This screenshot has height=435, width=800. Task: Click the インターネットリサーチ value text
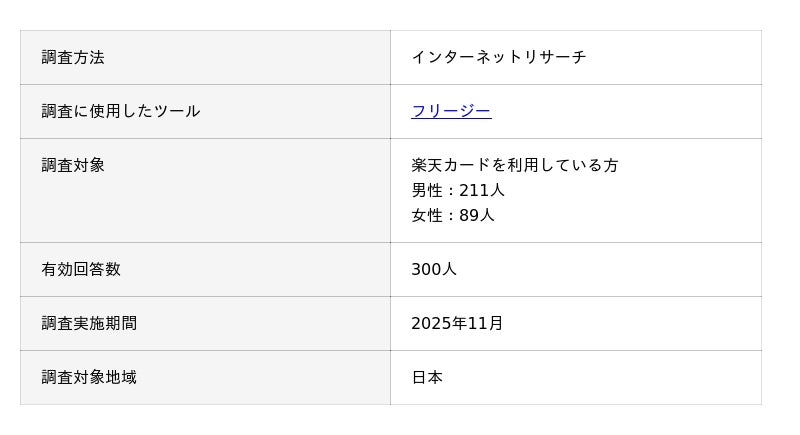(x=498, y=58)
